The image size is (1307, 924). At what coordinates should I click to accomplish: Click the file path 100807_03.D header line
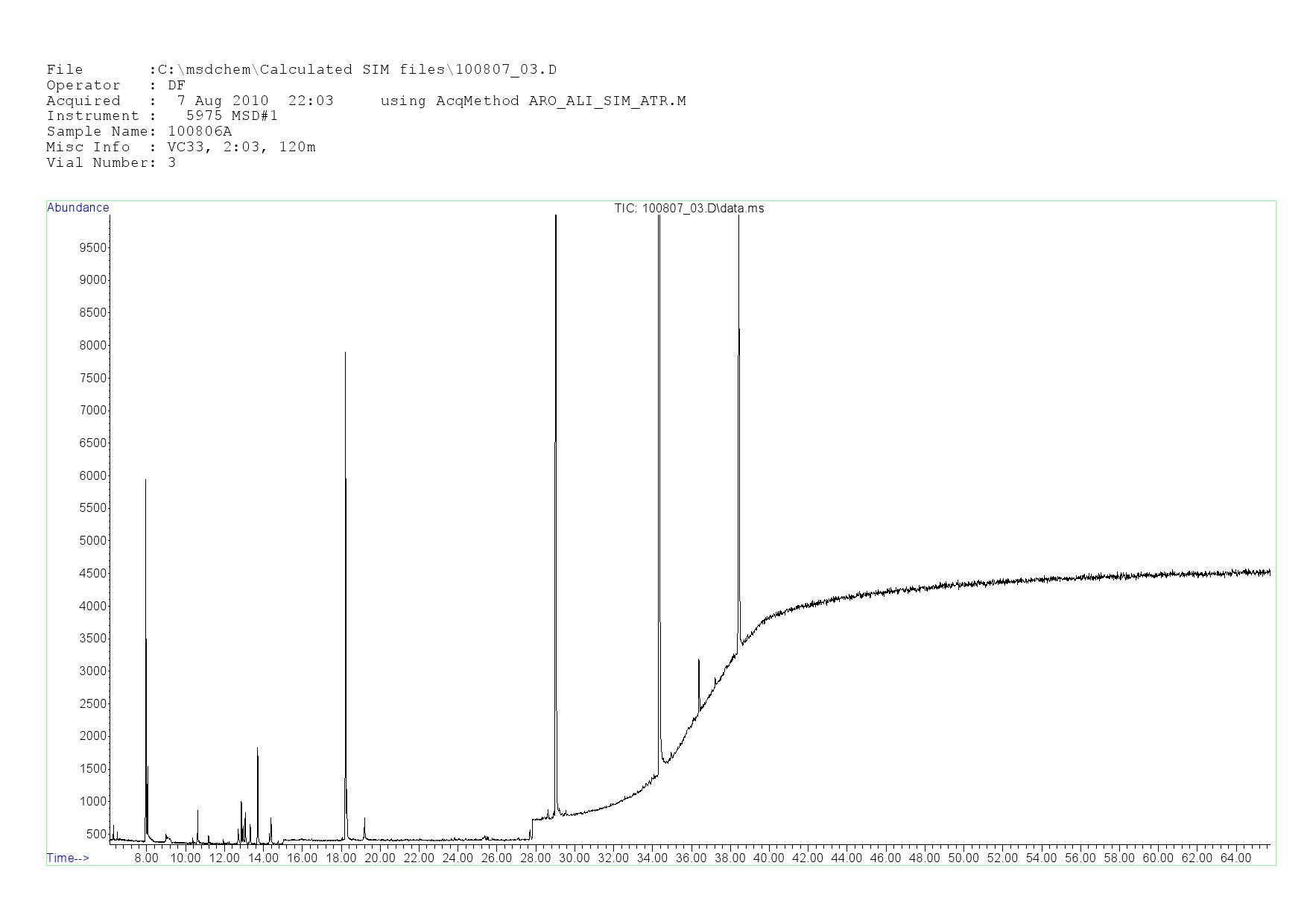[301, 70]
